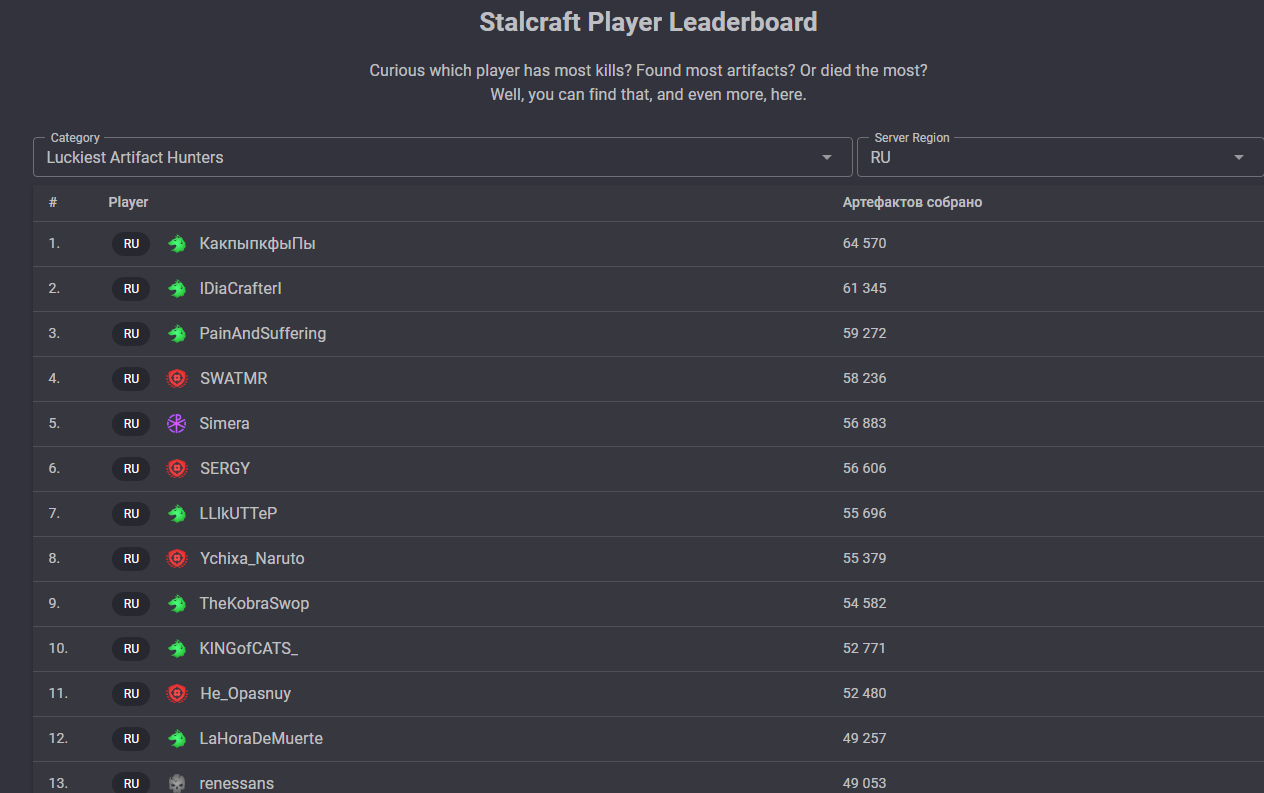
Task: Click red emblem beside Ychixa_Naruto
Action: coord(177,558)
